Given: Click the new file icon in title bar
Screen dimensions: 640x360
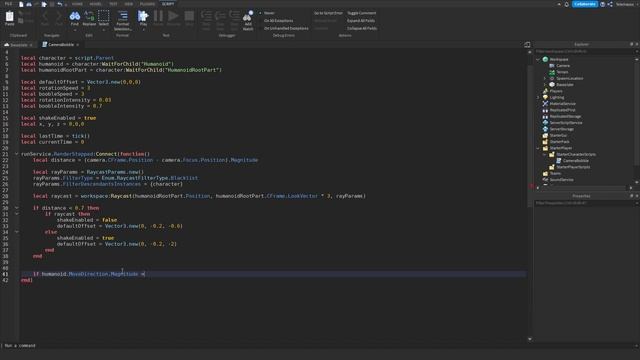Looking at the screenshot, I should point(21,4).
